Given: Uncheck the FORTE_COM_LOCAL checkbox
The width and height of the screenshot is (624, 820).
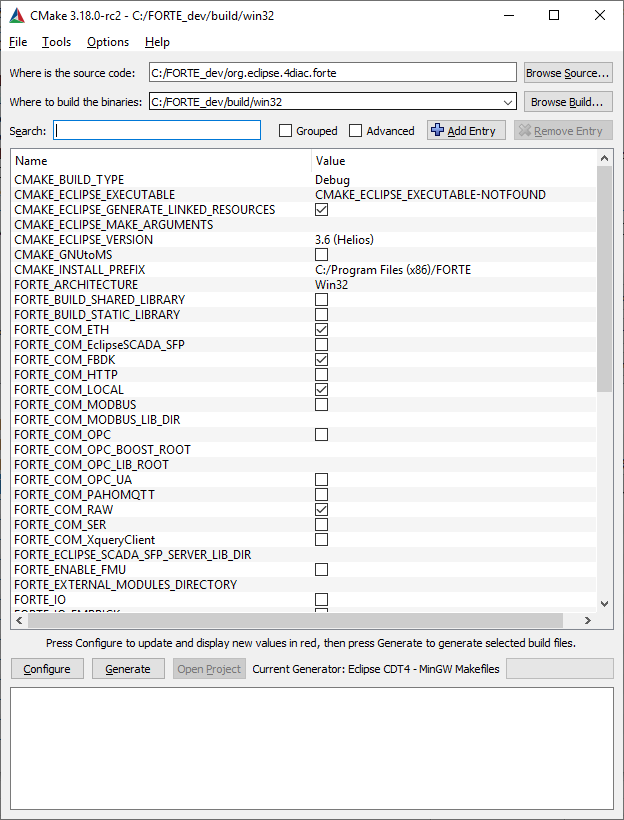Looking at the screenshot, I should (x=322, y=390).
